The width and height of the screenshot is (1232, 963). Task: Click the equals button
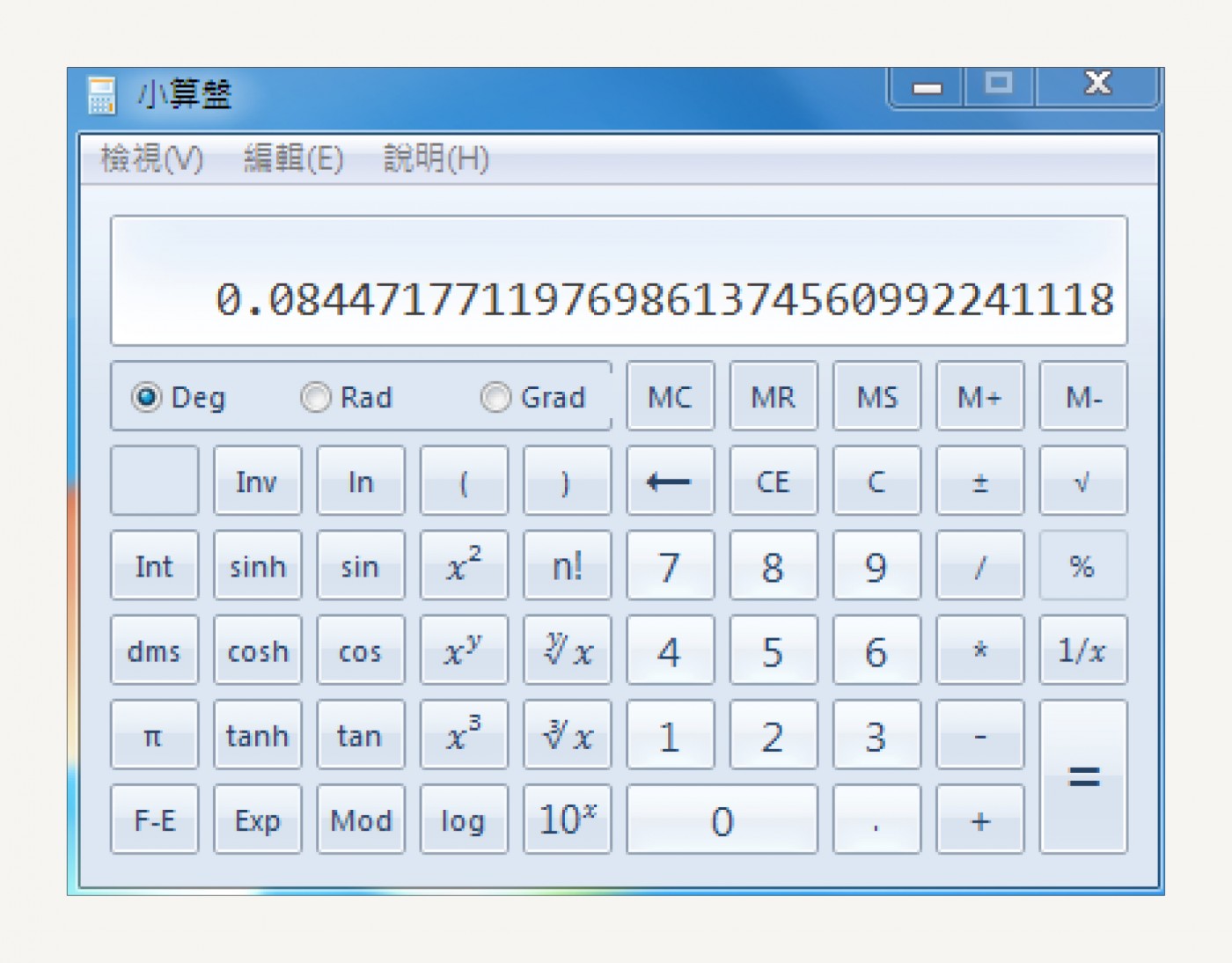(x=1082, y=776)
